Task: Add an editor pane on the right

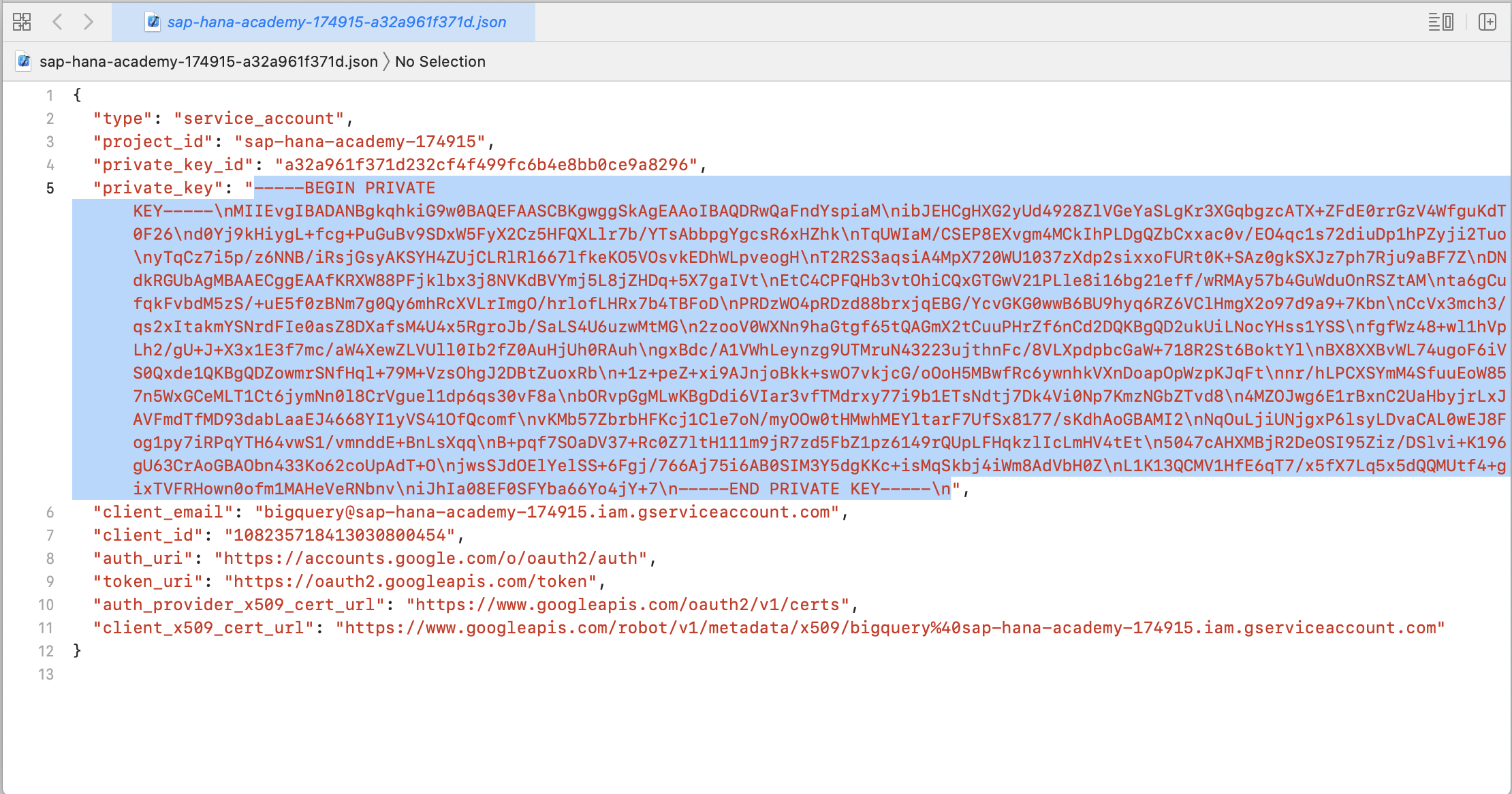Action: pyautogui.click(x=1487, y=22)
